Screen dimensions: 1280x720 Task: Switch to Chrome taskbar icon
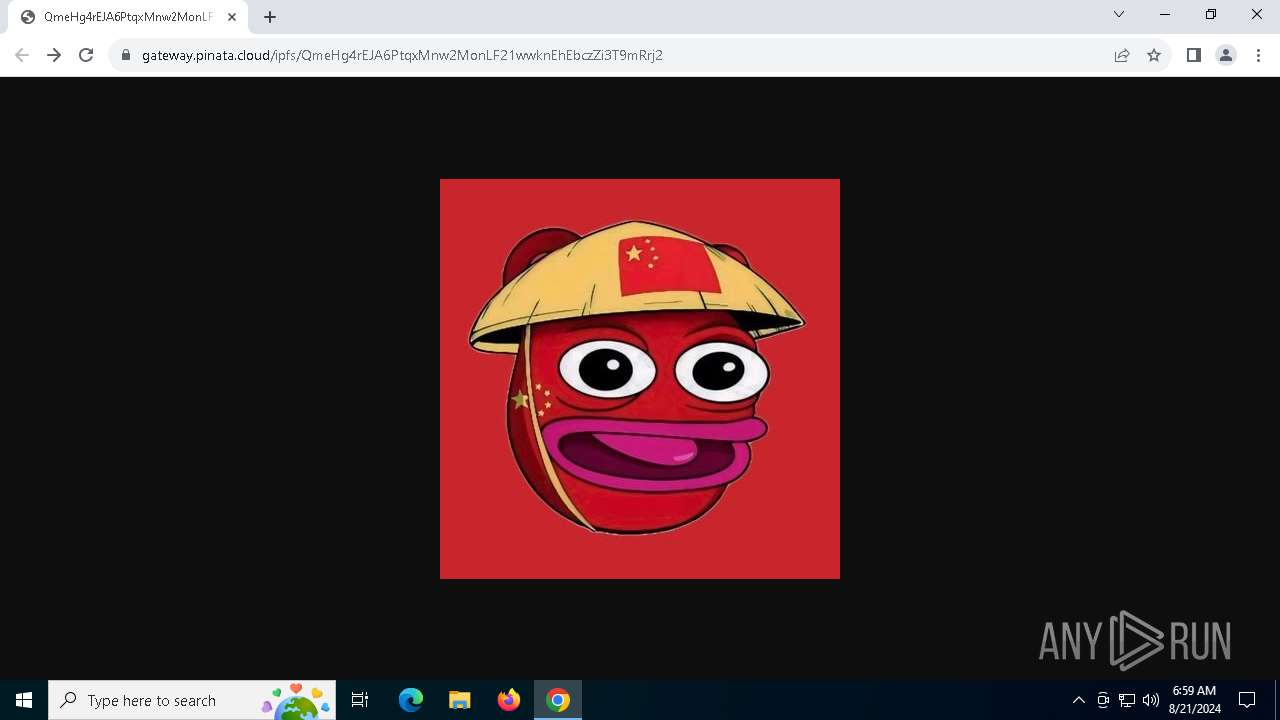coord(558,700)
